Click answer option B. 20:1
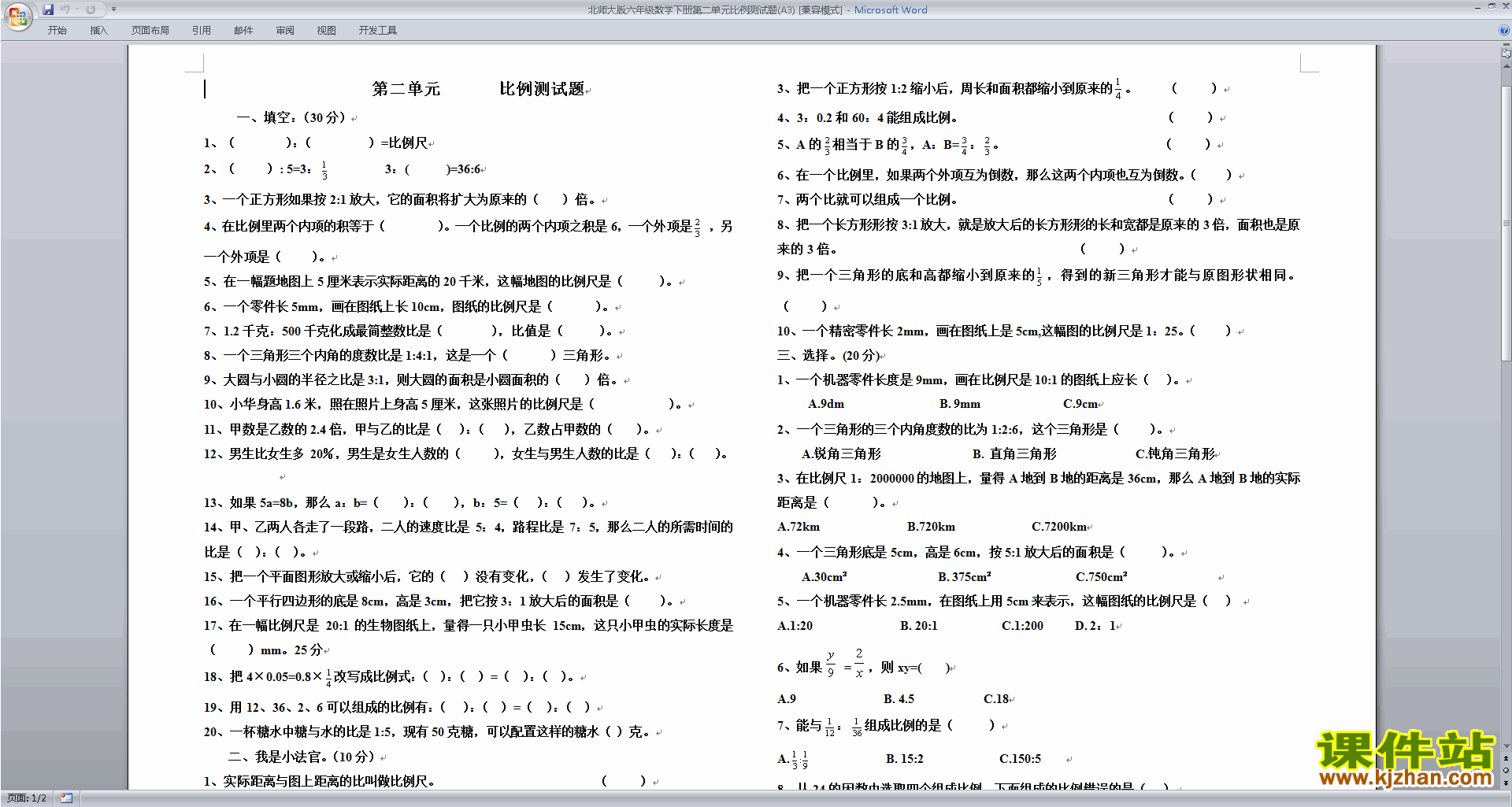The image size is (1512, 807). 919,626
